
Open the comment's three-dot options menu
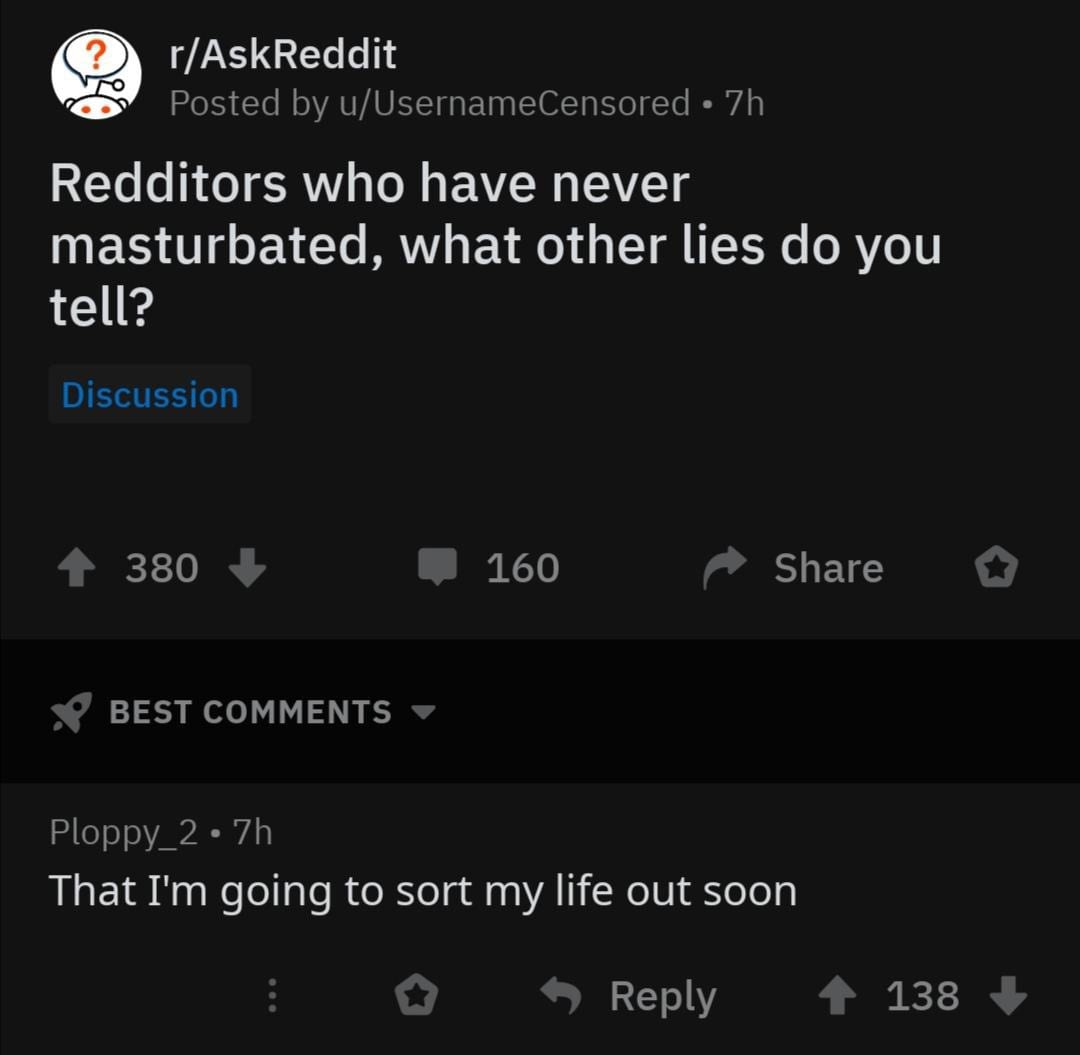pos(270,996)
